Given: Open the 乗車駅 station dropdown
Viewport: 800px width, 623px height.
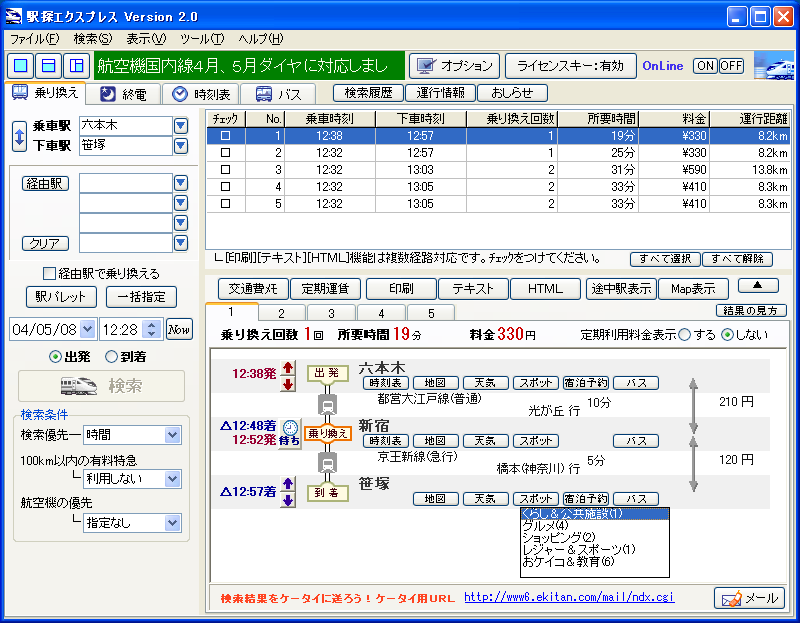Looking at the screenshot, I should 181,126.
